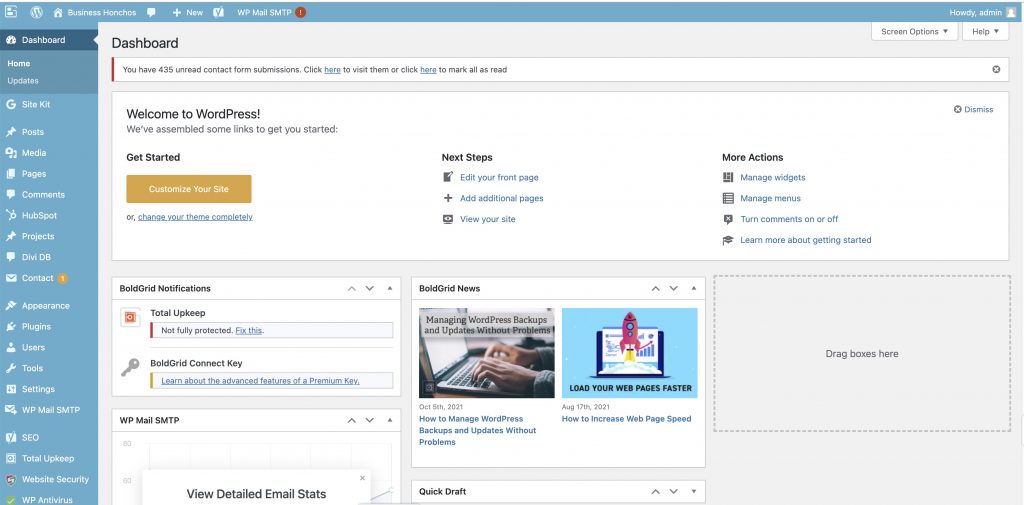Viewport: 1024px width, 505px height.
Task: Click the Plugins plug icon
Action: point(11,327)
